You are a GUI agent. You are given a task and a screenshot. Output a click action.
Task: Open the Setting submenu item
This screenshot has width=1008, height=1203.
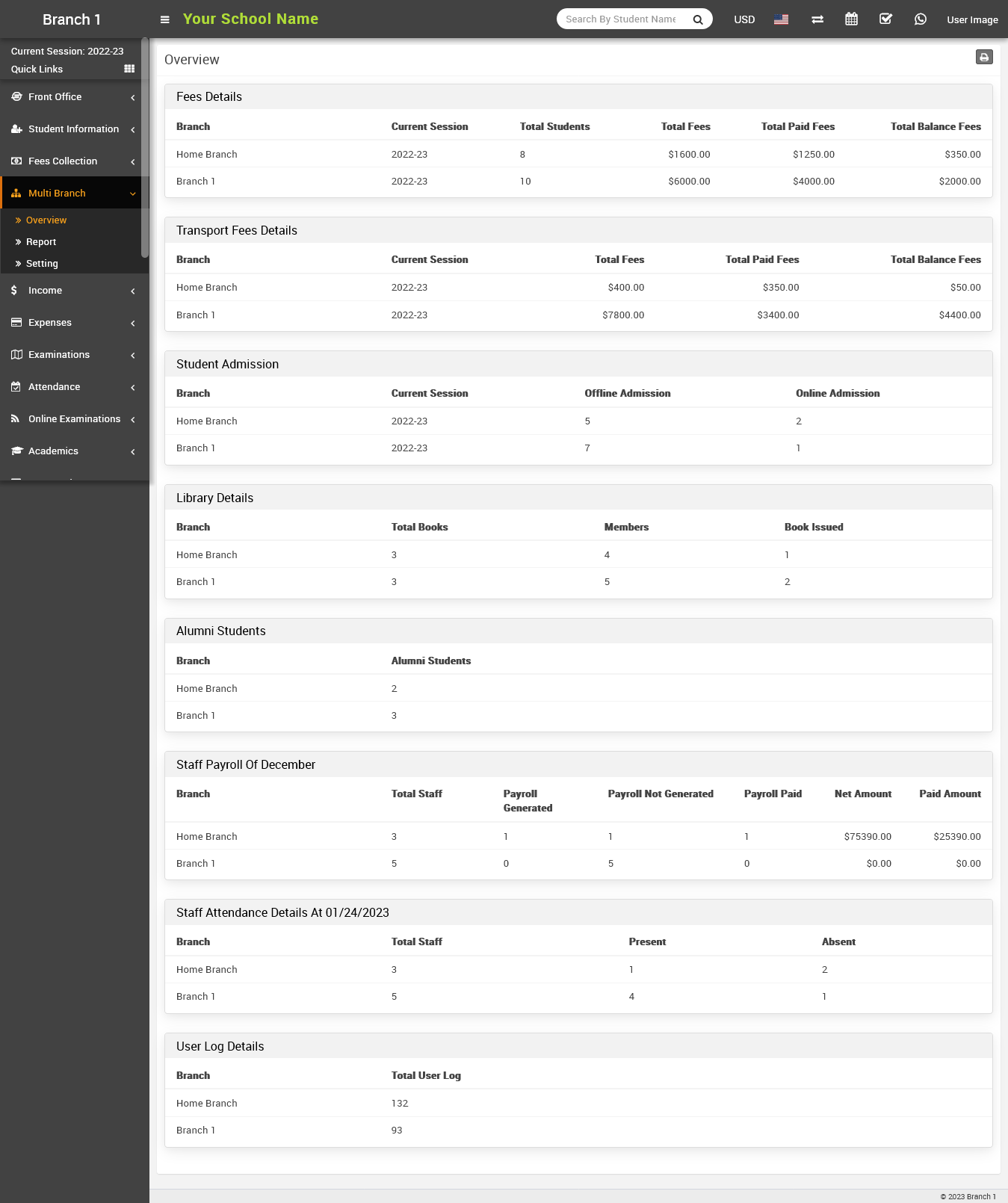click(42, 264)
